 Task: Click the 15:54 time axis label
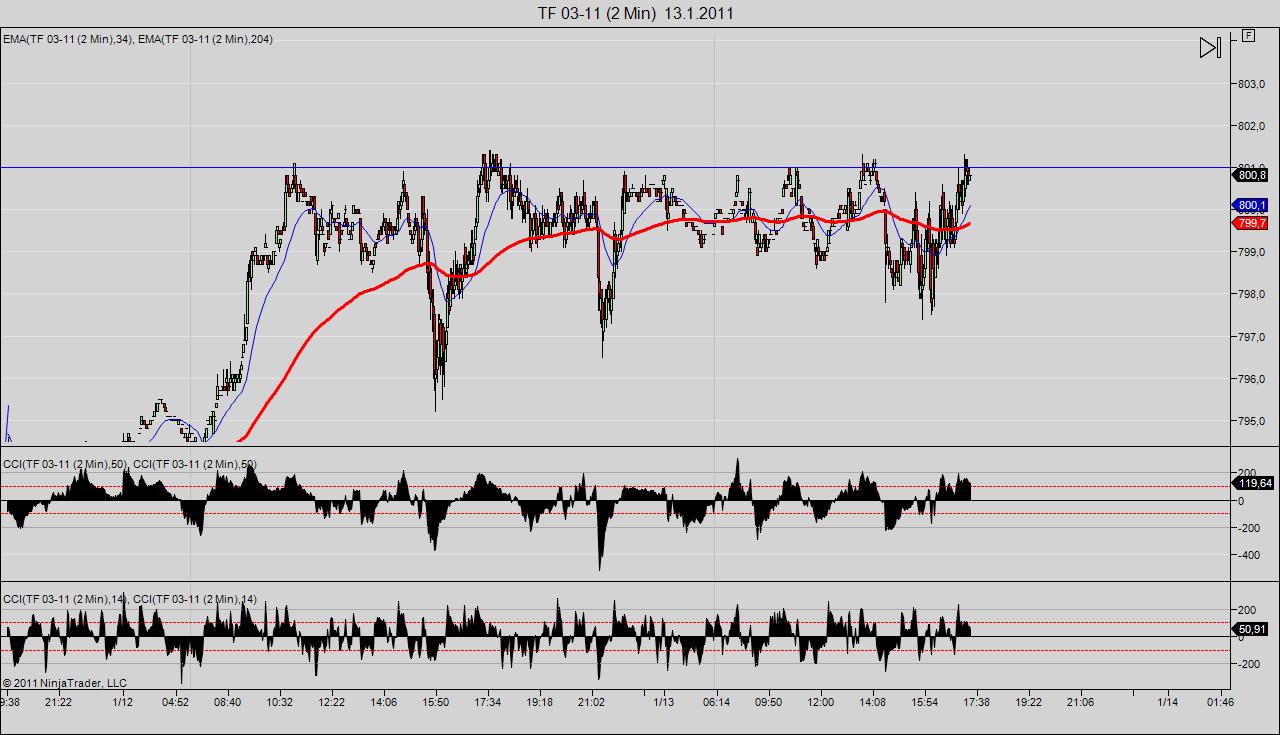tap(925, 702)
